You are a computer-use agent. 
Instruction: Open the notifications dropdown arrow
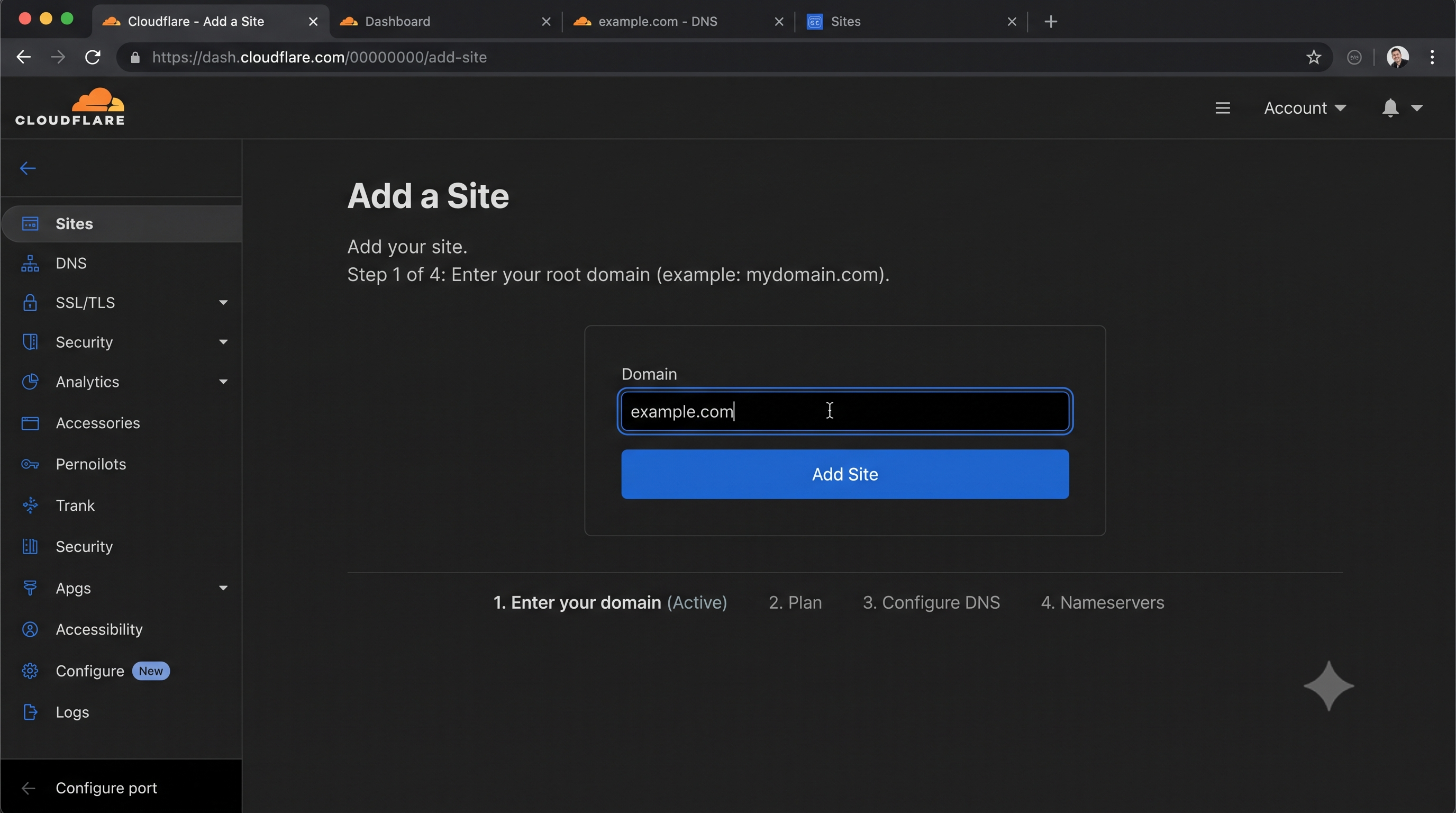(1416, 107)
